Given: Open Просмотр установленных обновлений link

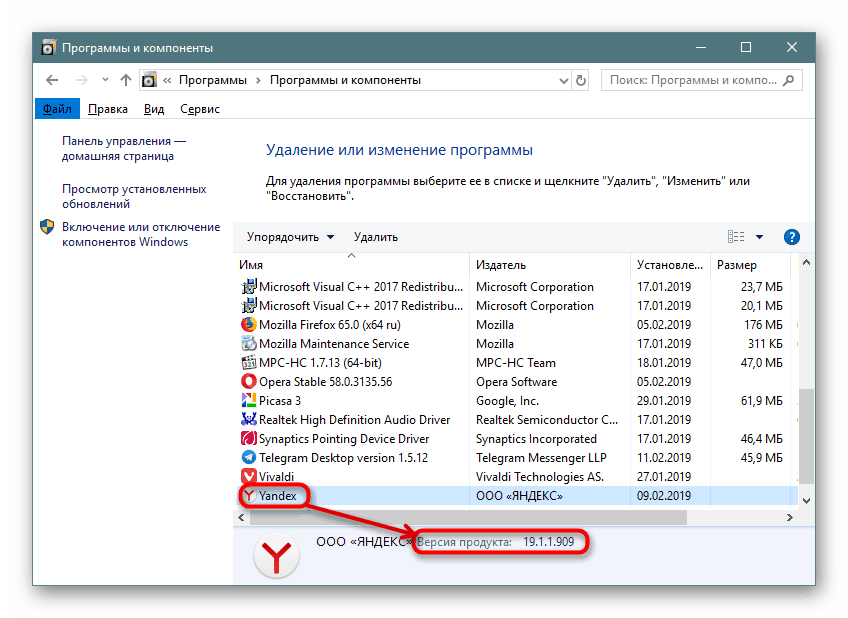Looking at the screenshot, I should click(134, 196).
